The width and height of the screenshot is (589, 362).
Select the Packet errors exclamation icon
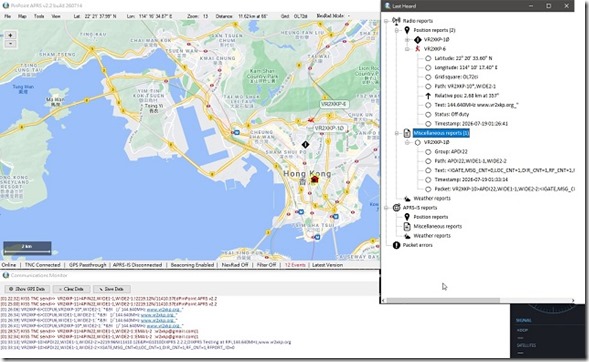(396, 245)
